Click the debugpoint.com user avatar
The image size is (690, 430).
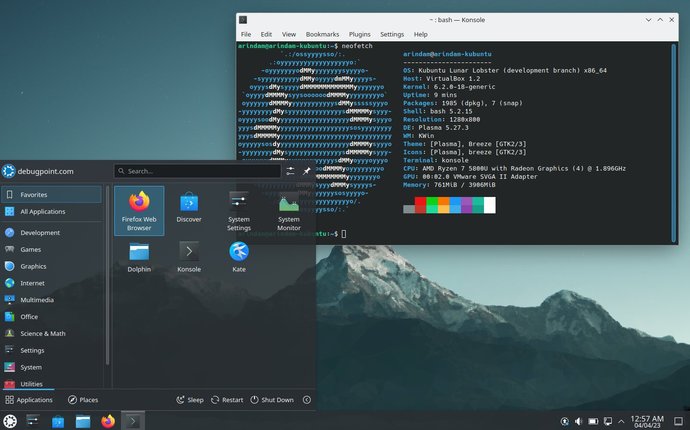pyautogui.click(x=8, y=171)
